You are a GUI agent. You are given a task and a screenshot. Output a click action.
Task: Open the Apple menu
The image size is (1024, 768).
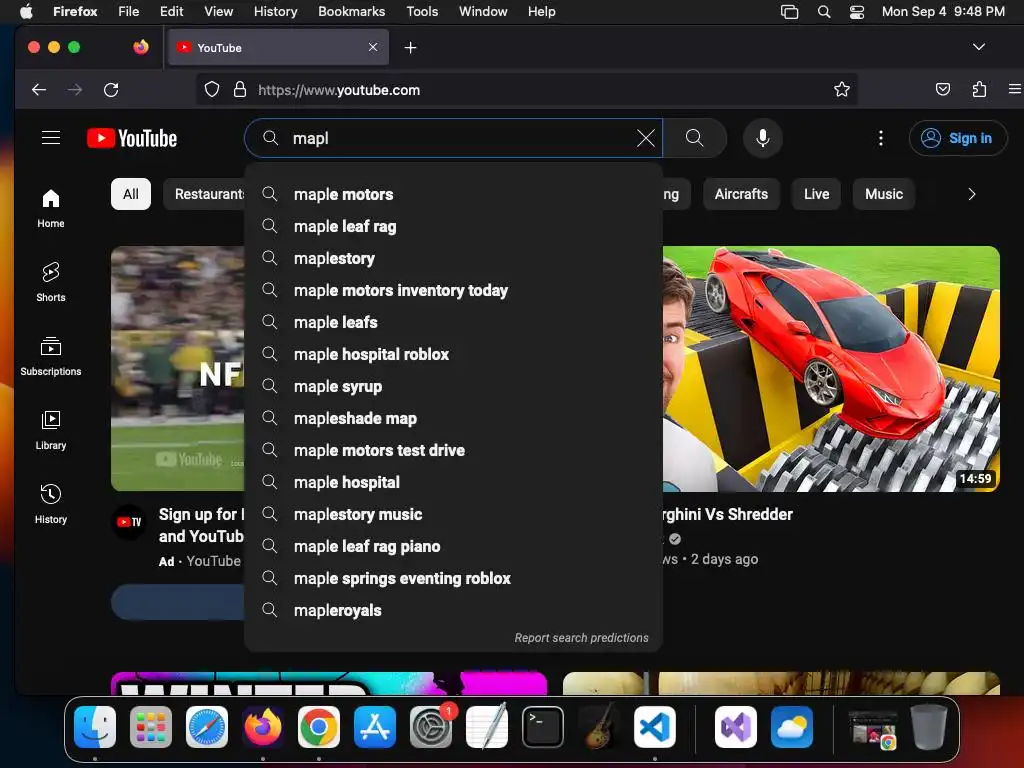tap(26, 11)
